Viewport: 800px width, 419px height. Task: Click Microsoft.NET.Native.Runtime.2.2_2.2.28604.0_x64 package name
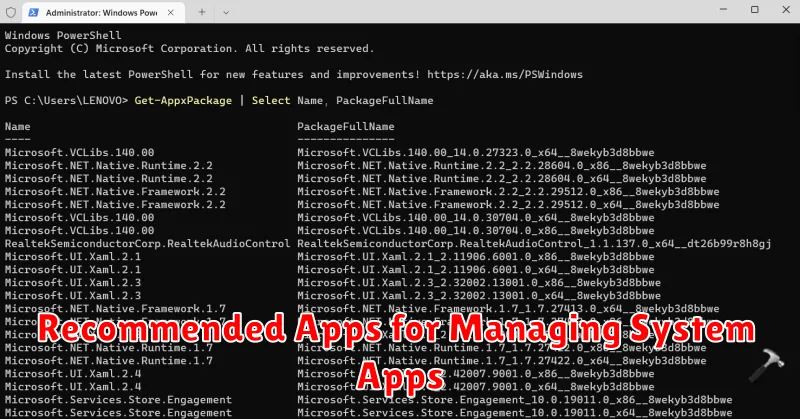pyautogui.click(x=502, y=179)
